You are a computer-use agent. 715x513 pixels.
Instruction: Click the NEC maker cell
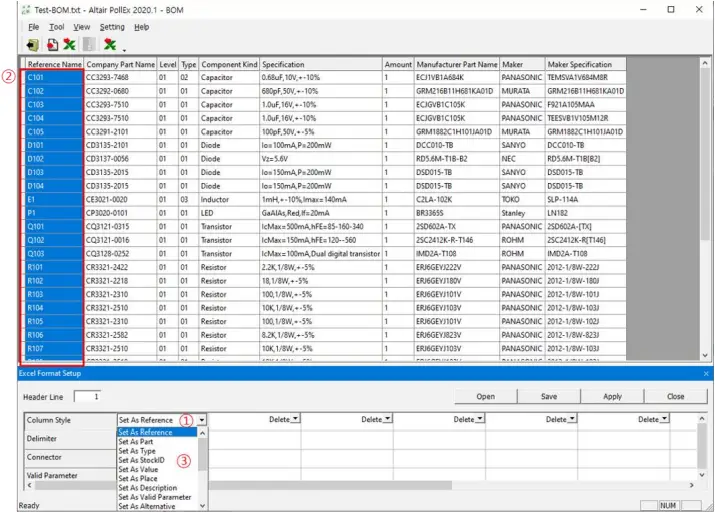pyautogui.click(x=522, y=159)
